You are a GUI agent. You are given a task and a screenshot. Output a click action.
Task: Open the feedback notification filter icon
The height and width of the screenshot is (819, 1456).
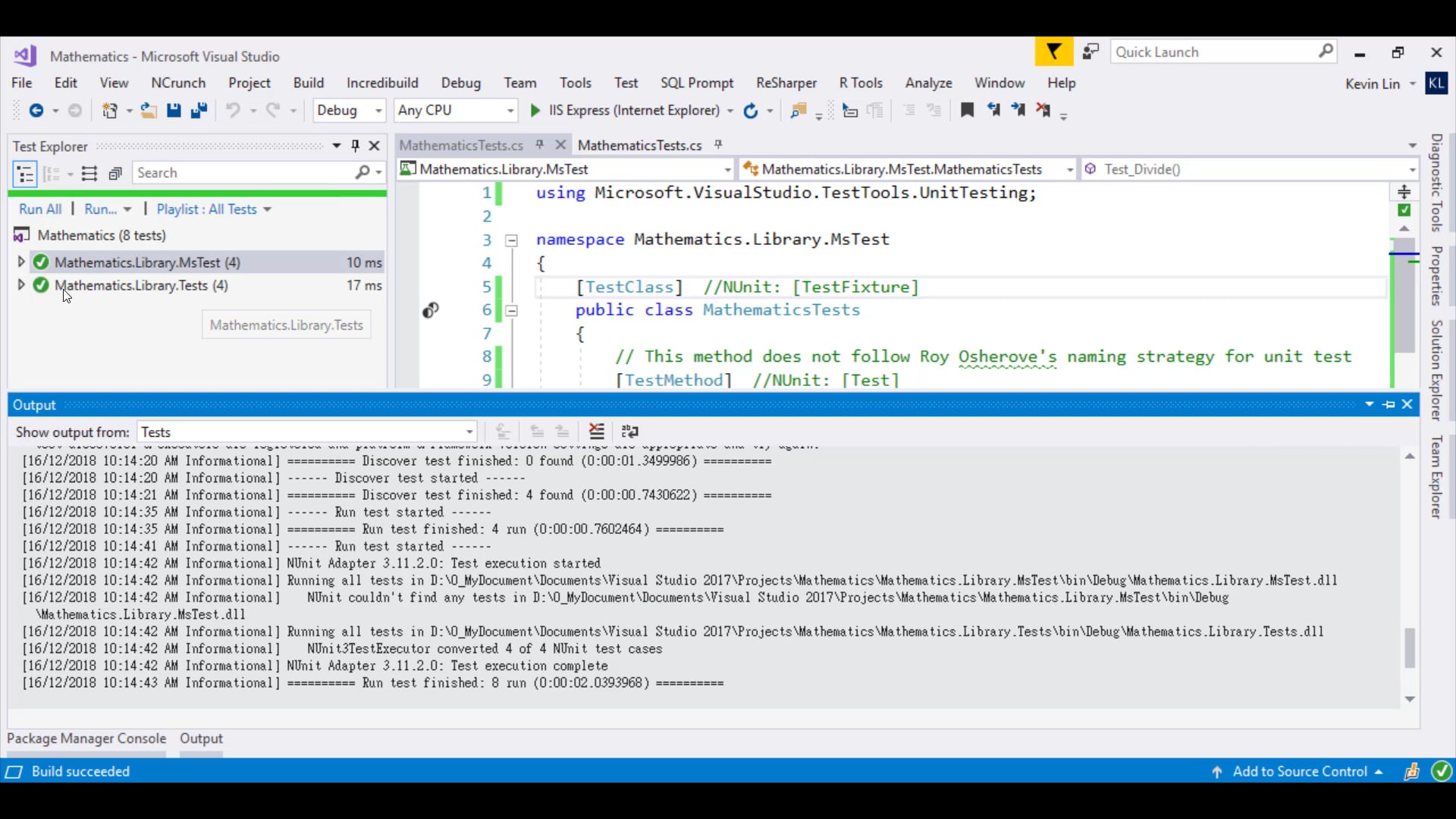(x=1053, y=52)
